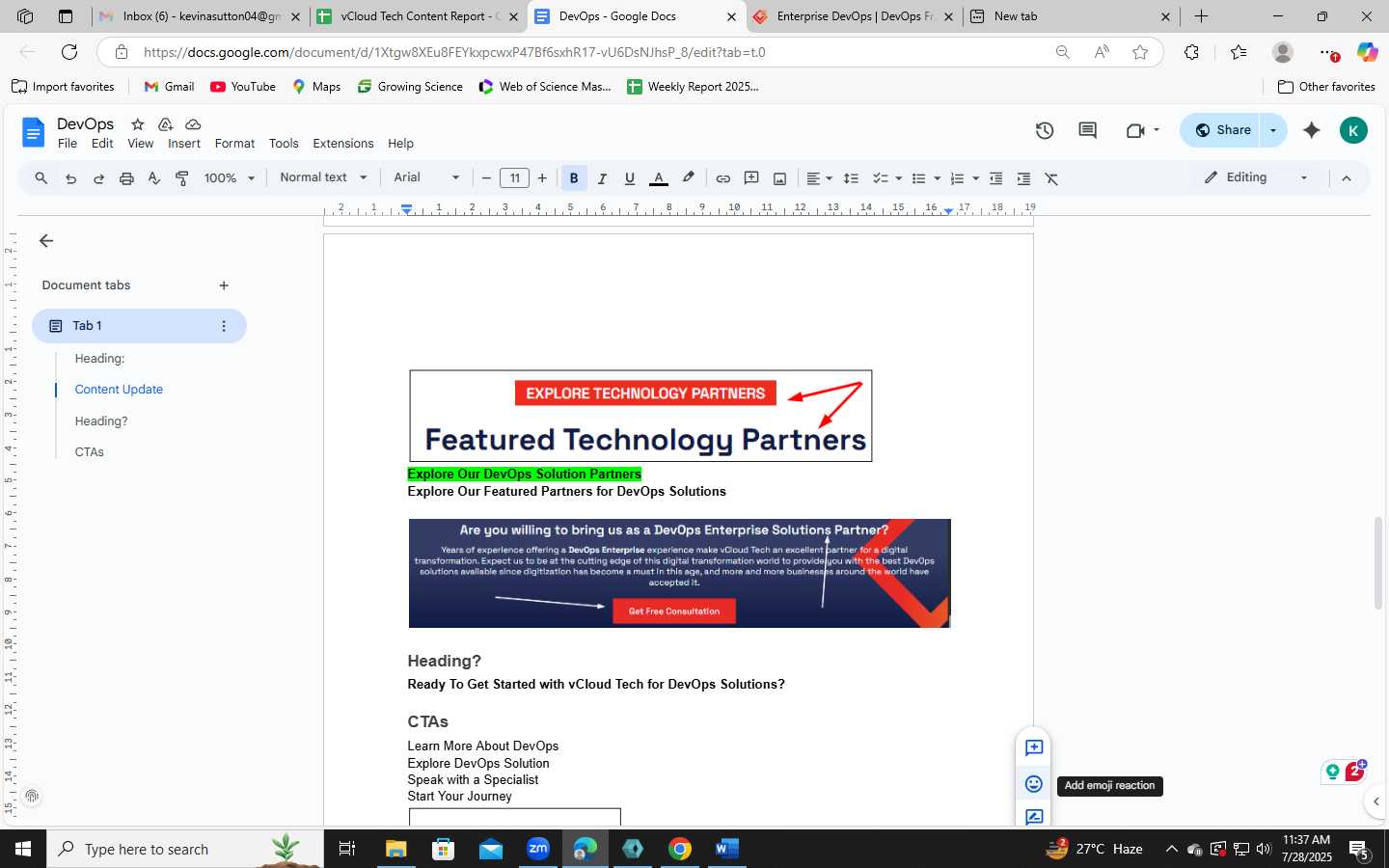Undo the last action
Screen dimensions: 1389x868
pos(70,178)
